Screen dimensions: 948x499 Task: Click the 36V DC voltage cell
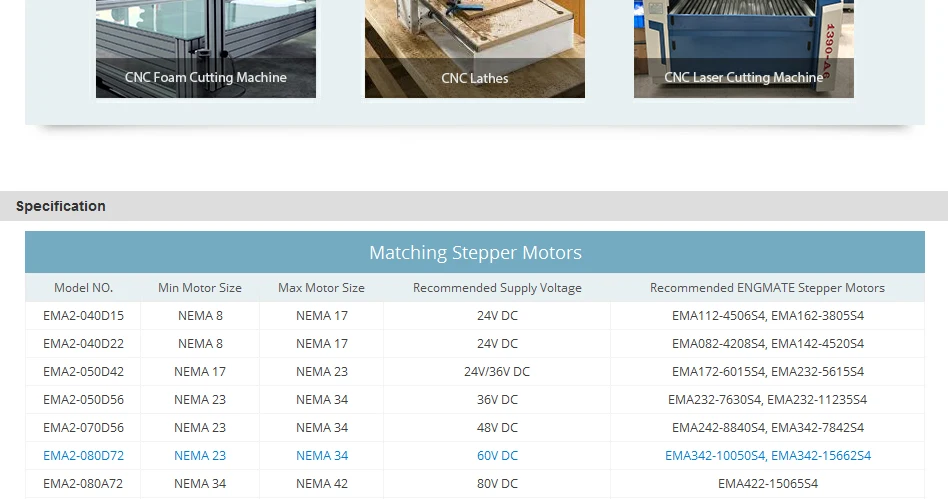[497, 399]
